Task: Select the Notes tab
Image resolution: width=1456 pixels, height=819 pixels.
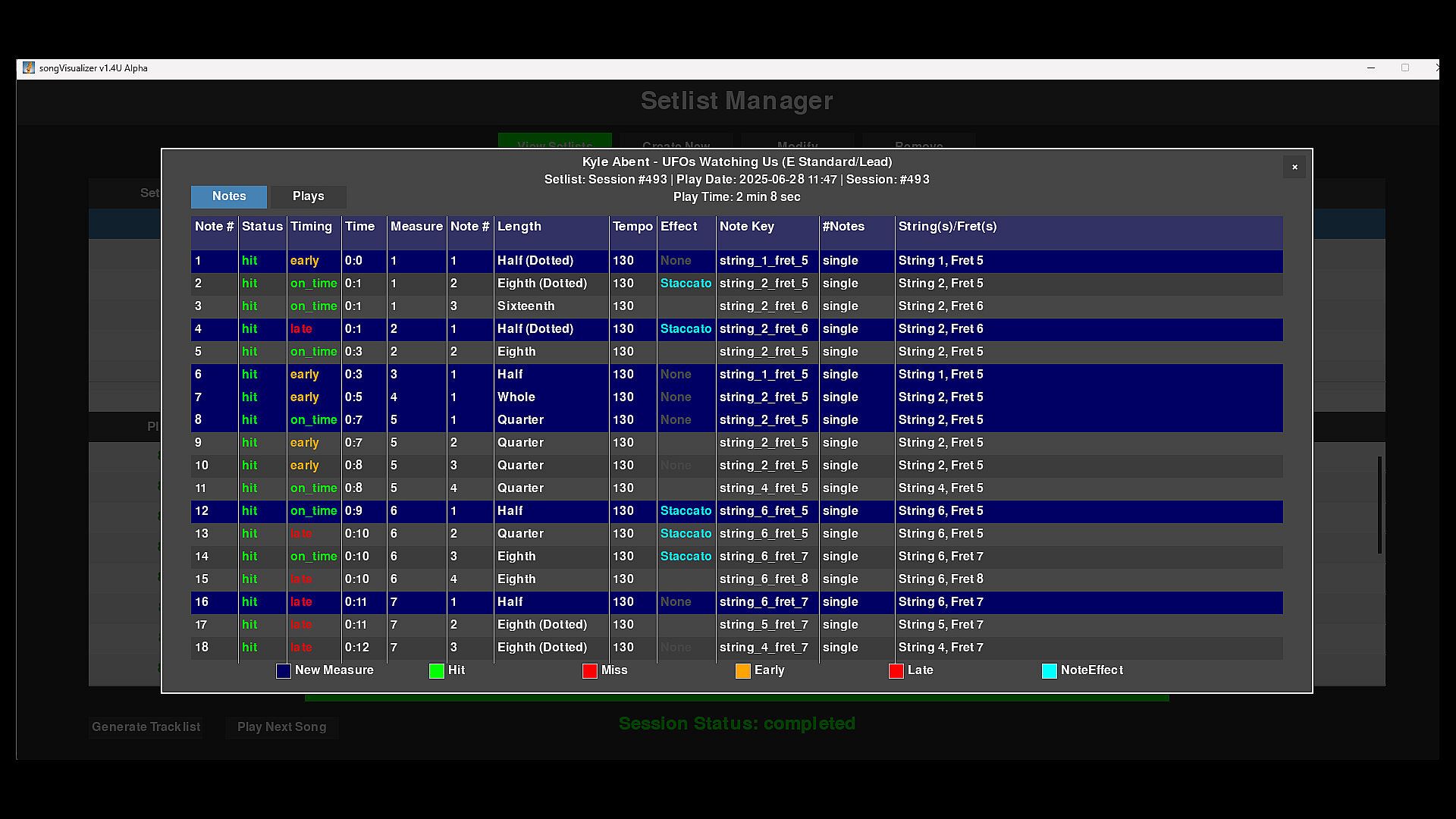Action: click(x=229, y=196)
